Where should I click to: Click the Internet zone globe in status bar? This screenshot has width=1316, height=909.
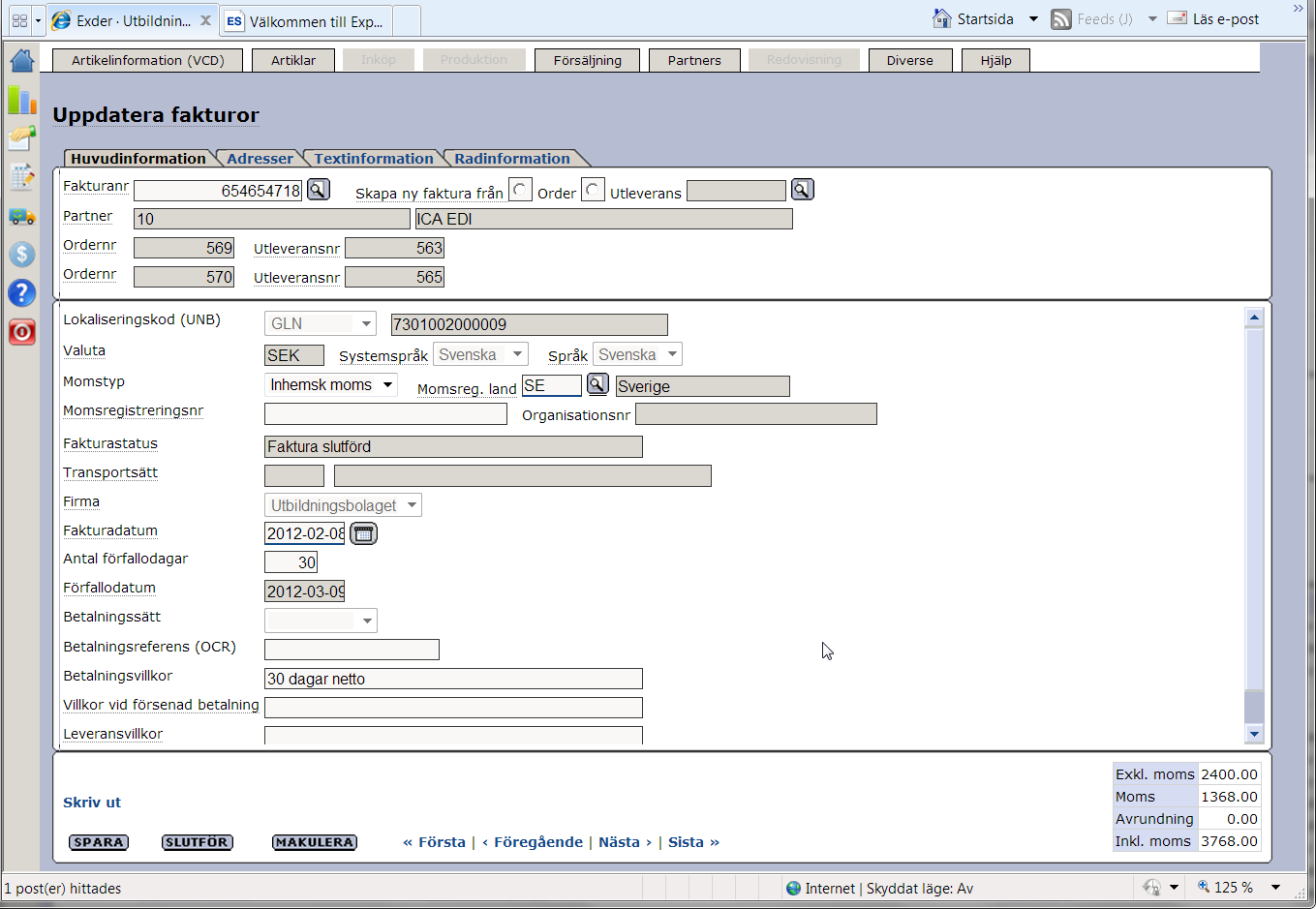(x=794, y=889)
